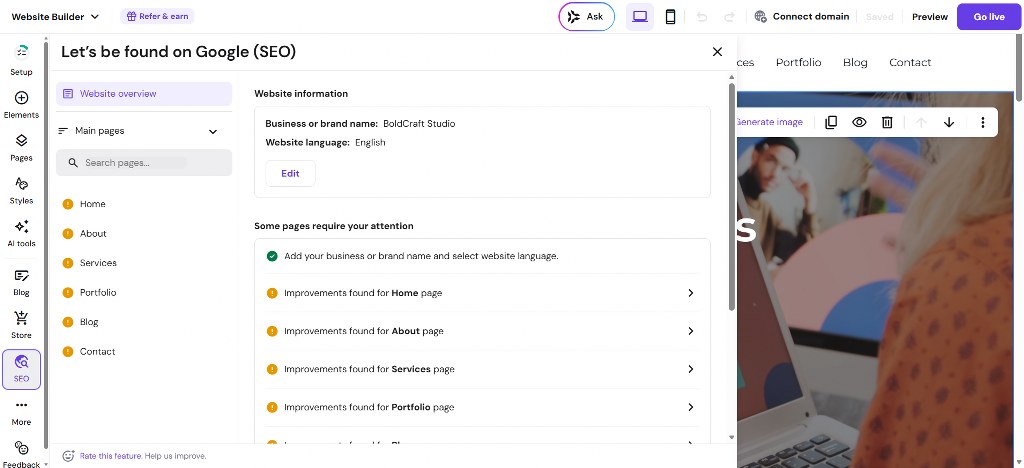Select the SEO sidebar icon
The image size is (1024, 468).
click(21, 369)
